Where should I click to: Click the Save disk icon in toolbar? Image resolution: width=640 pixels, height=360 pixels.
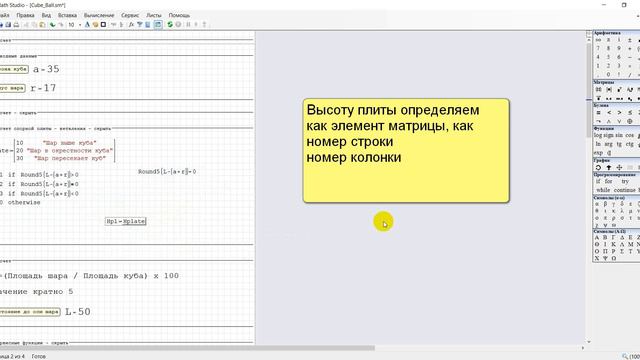[8, 24]
